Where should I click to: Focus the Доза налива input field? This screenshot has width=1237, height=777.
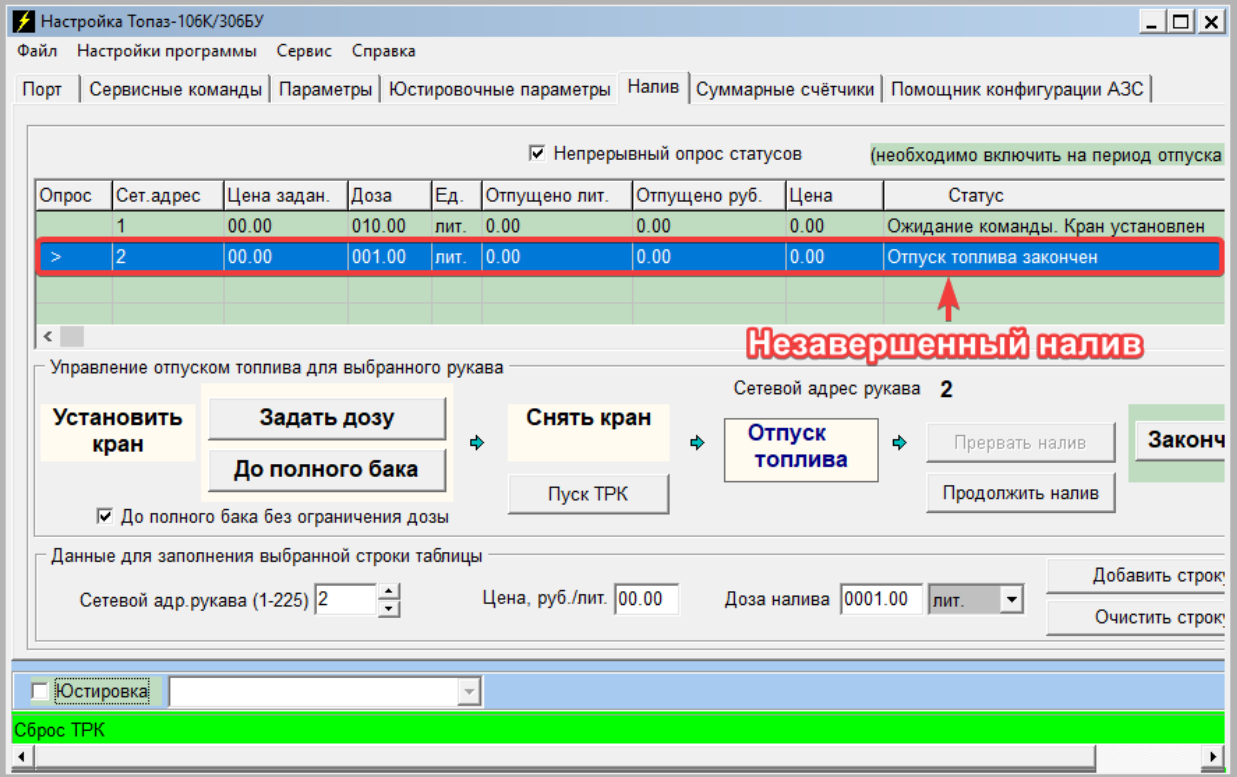click(883, 599)
